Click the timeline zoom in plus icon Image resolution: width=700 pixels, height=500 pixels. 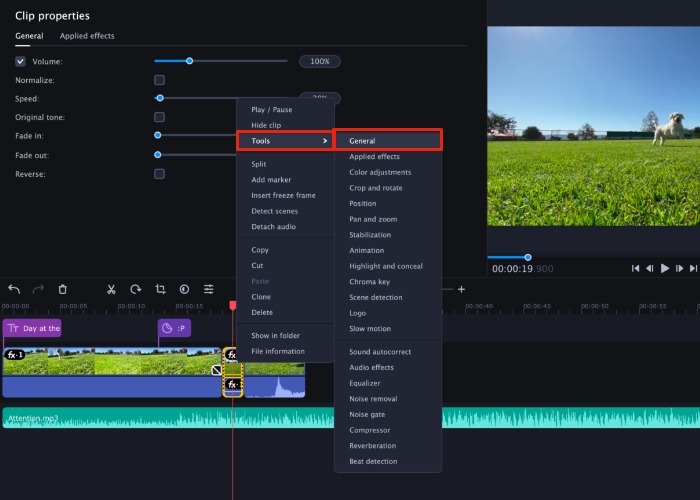(x=461, y=289)
